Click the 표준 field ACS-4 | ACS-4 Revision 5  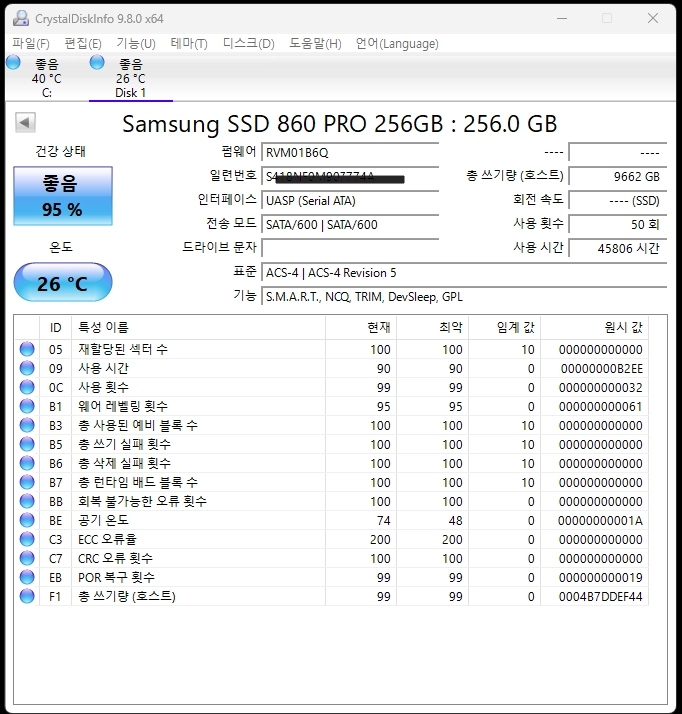pos(464,273)
